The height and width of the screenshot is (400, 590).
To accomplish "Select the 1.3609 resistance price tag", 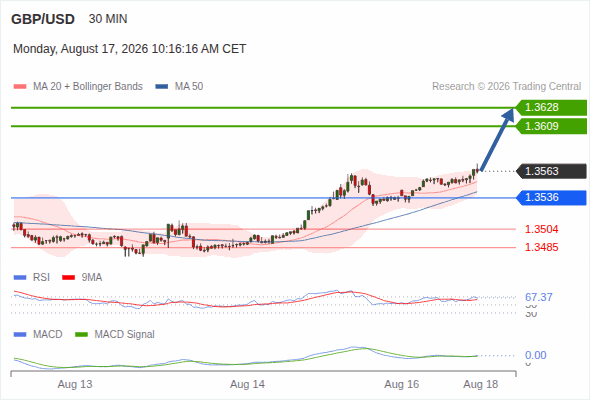I will [x=551, y=126].
